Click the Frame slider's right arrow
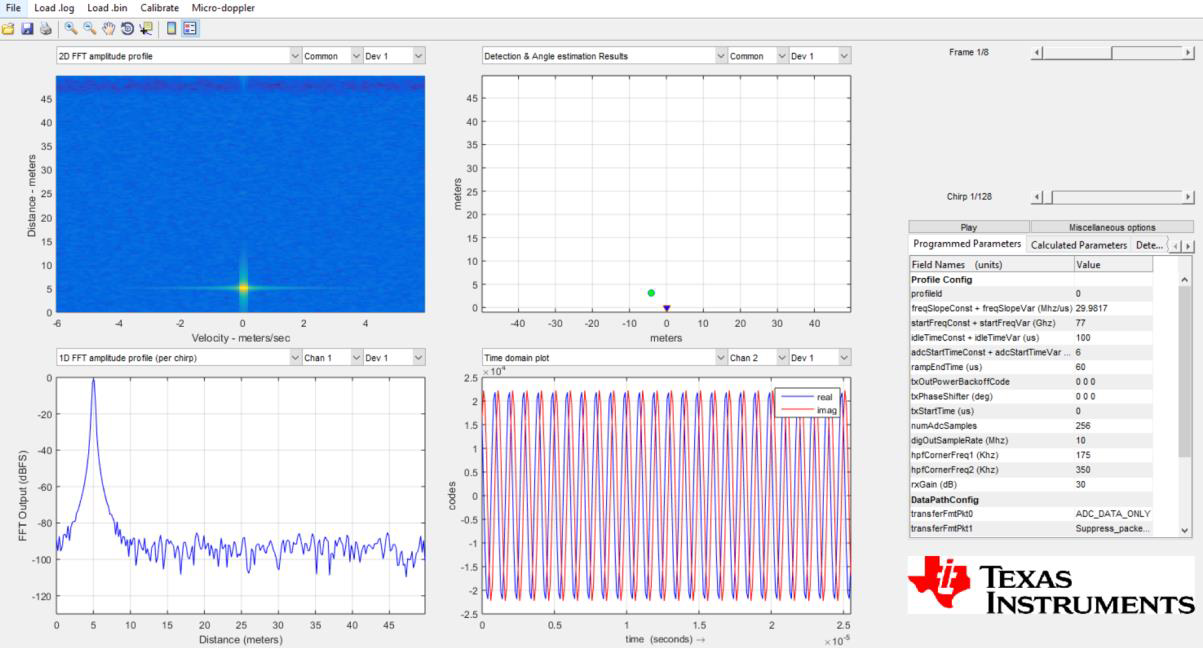Image resolution: width=1203 pixels, height=648 pixels. (x=1188, y=53)
